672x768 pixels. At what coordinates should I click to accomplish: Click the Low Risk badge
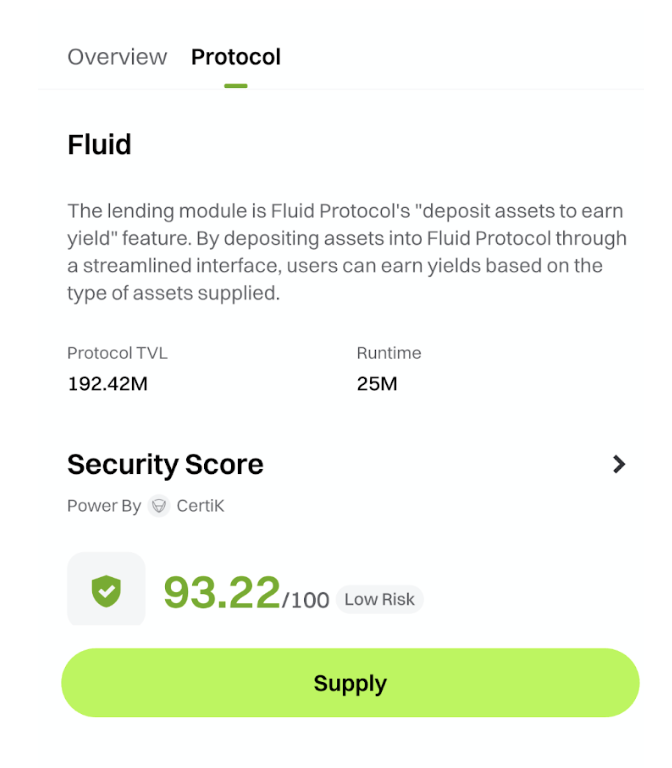pos(379,599)
